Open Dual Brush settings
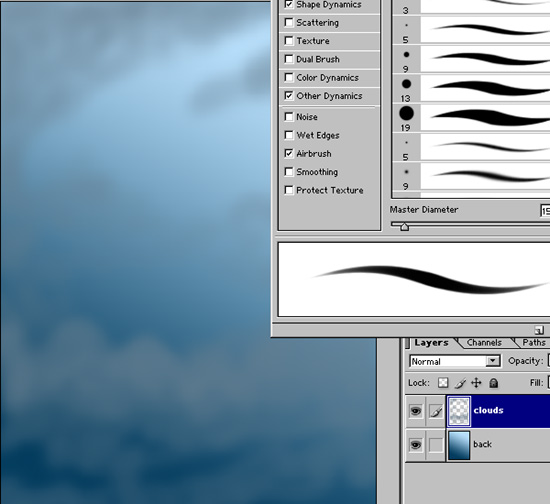Image resolution: width=550 pixels, height=504 pixels. click(318, 59)
